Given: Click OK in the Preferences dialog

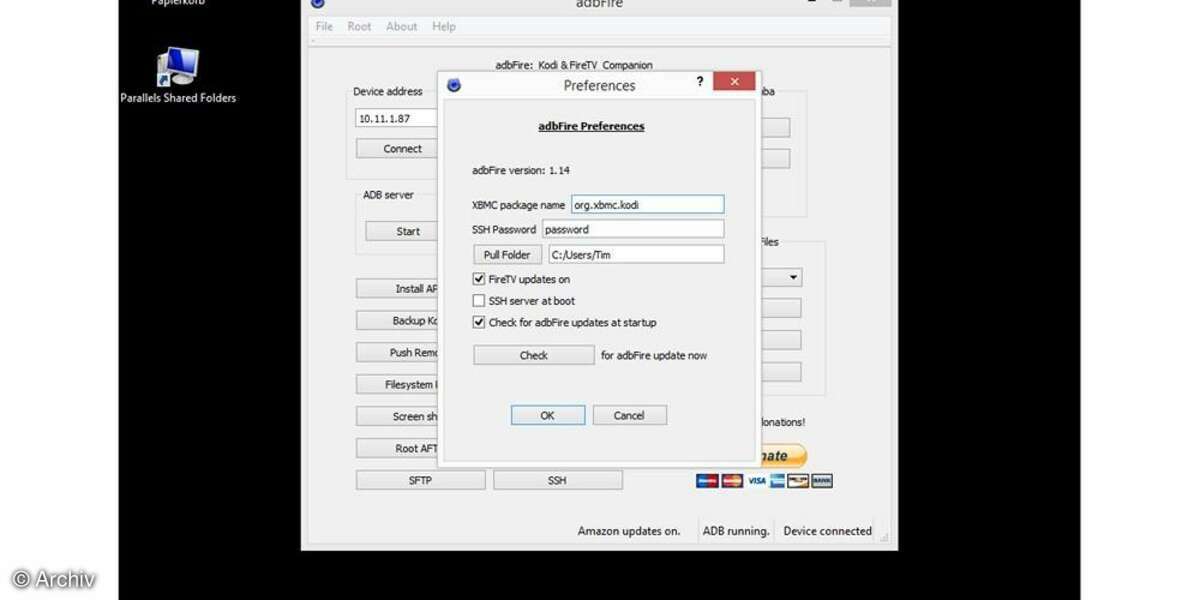Looking at the screenshot, I should [x=547, y=415].
